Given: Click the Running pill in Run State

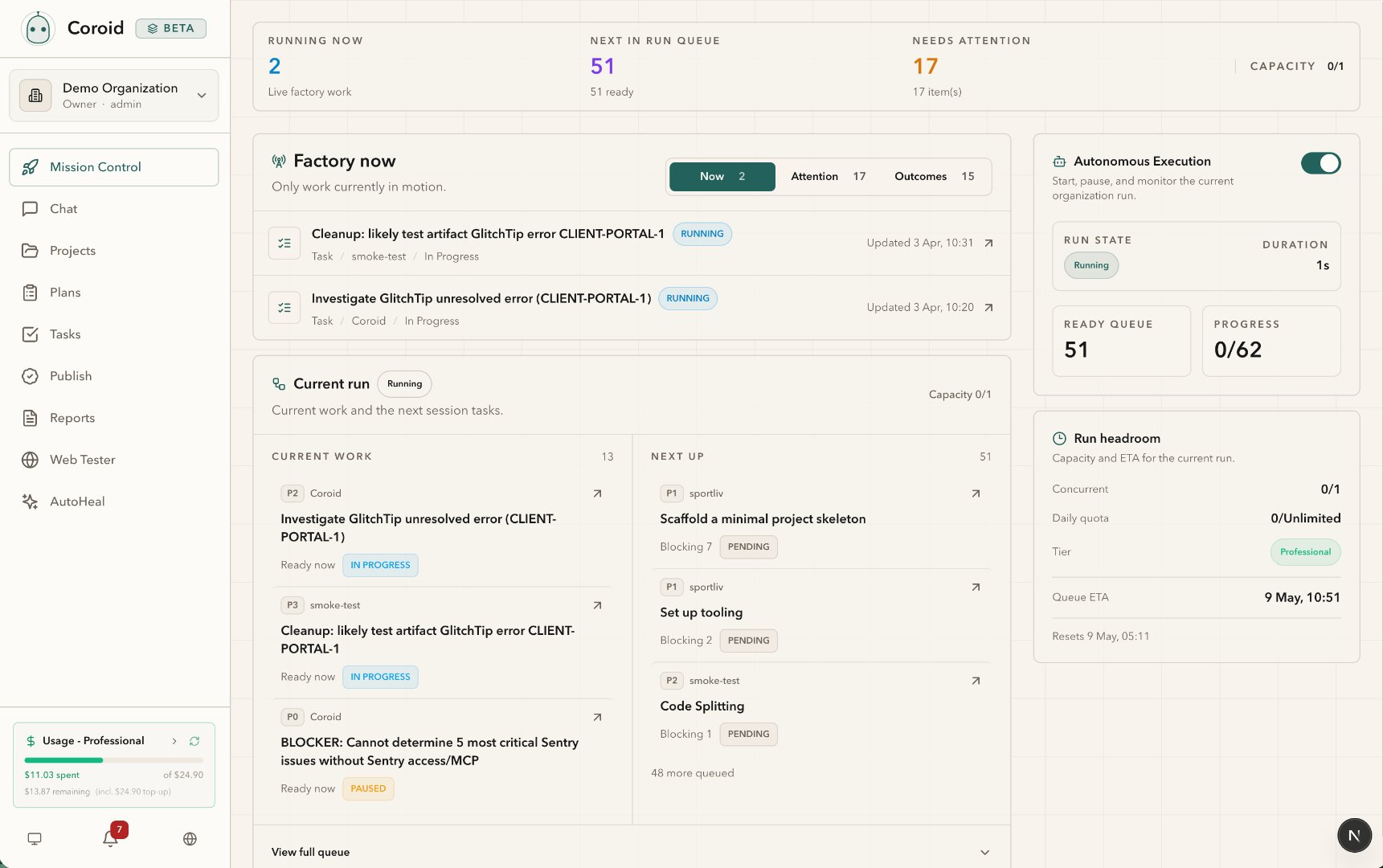Looking at the screenshot, I should (x=1090, y=265).
